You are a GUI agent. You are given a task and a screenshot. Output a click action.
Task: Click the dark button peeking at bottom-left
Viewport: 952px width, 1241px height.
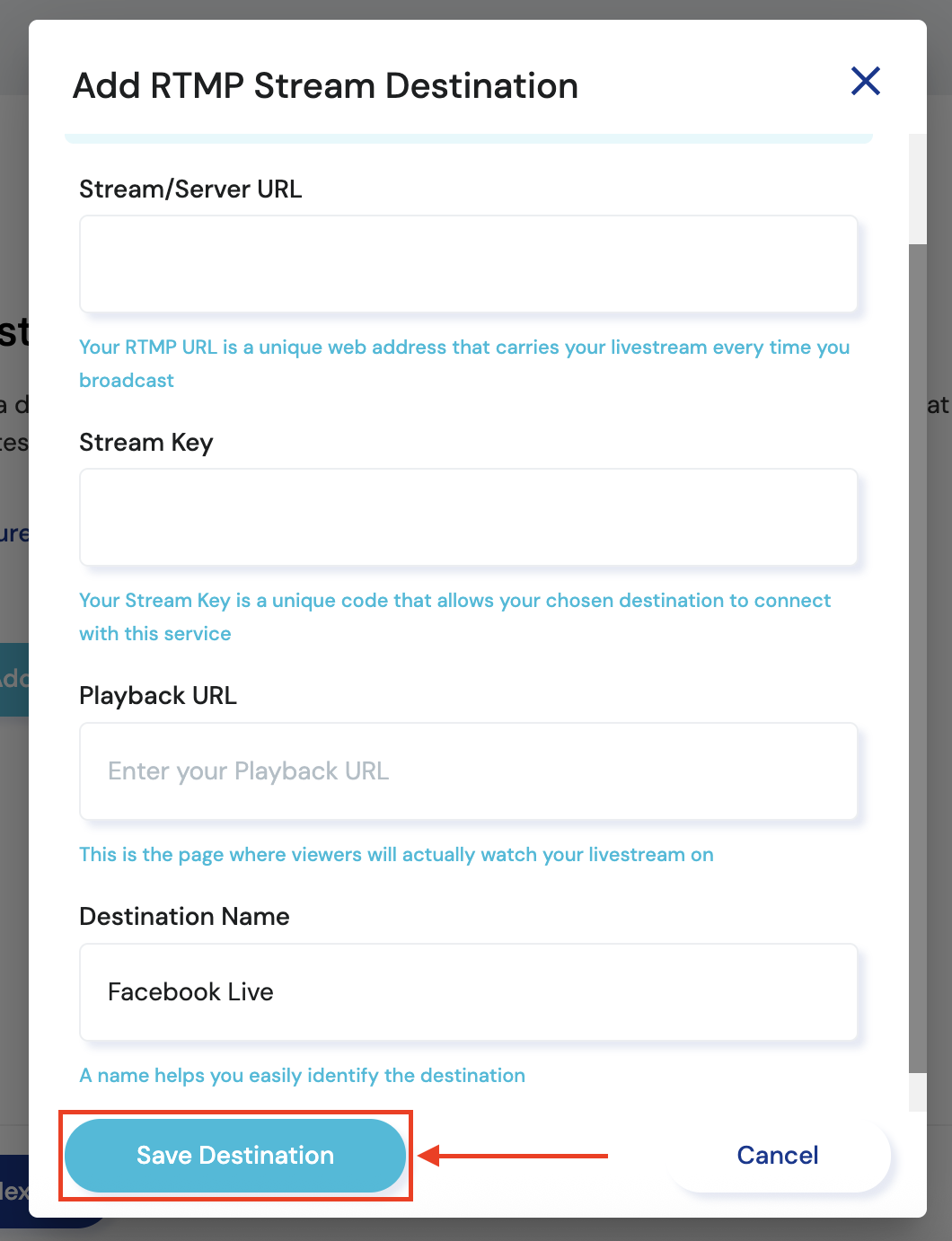(x=13, y=1192)
